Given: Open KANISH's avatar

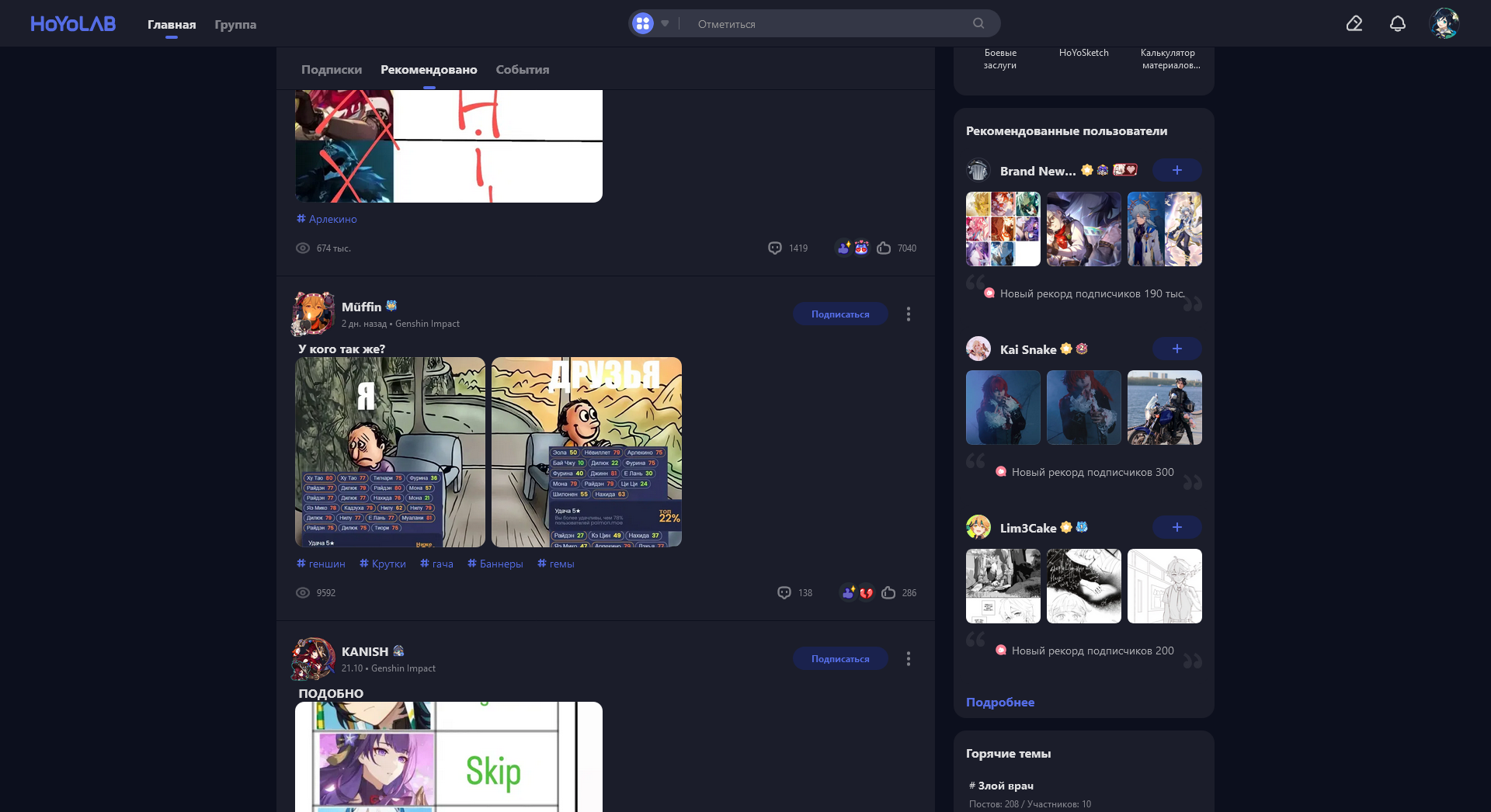Looking at the screenshot, I should pyautogui.click(x=313, y=658).
